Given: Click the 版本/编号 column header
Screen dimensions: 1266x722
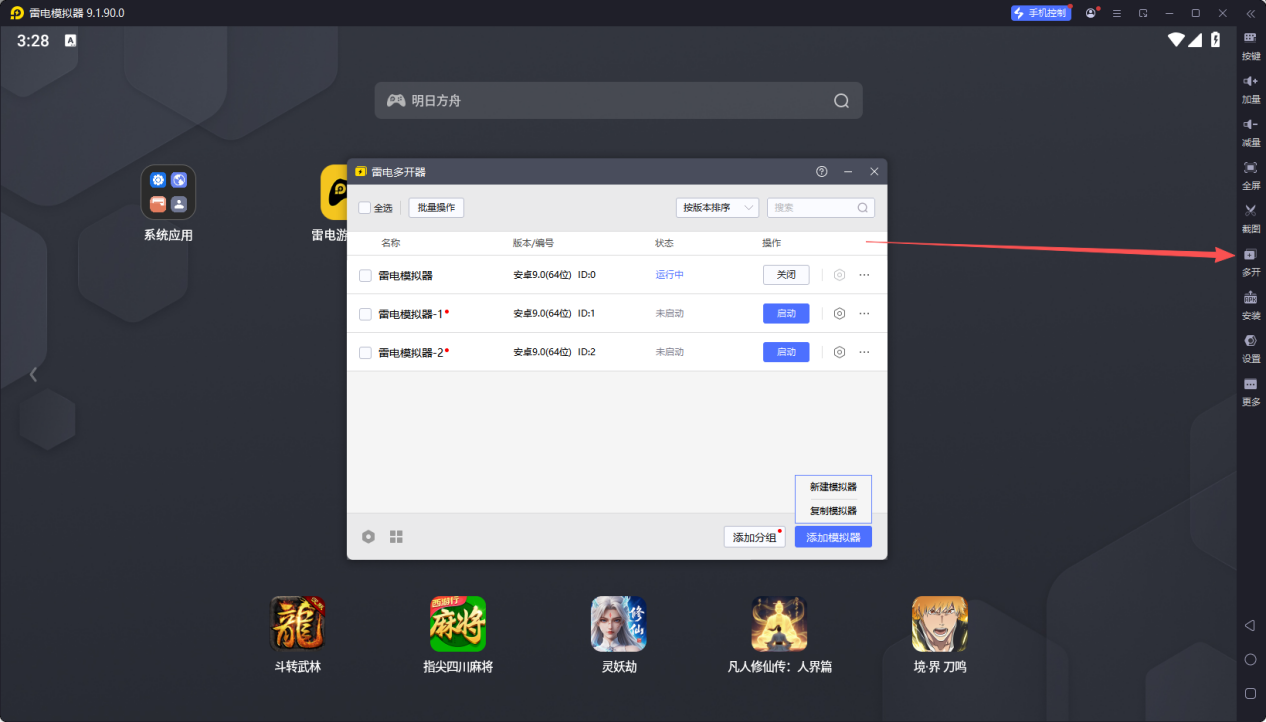Looking at the screenshot, I should pyautogui.click(x=533, y=243).
